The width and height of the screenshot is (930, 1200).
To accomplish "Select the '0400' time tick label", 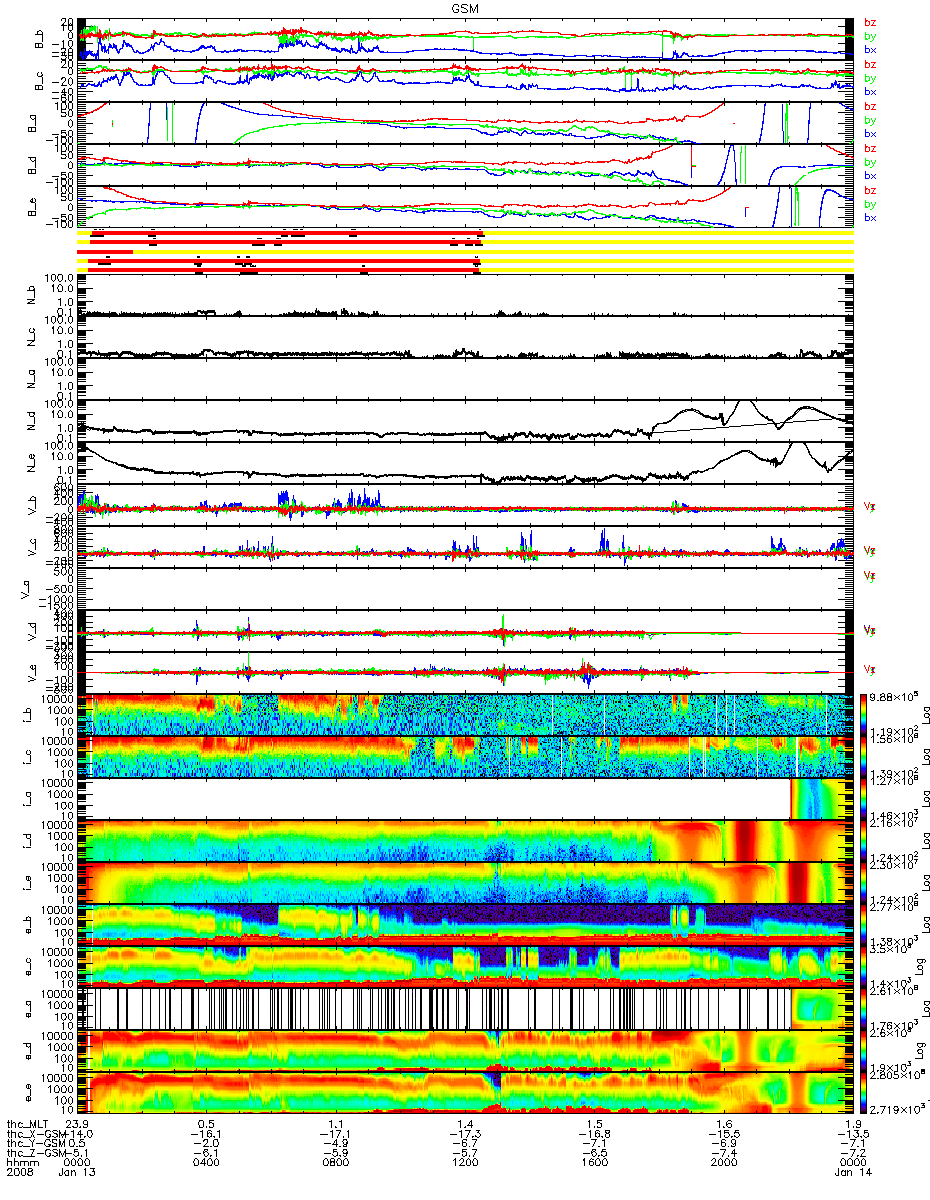I will 206,1164.
